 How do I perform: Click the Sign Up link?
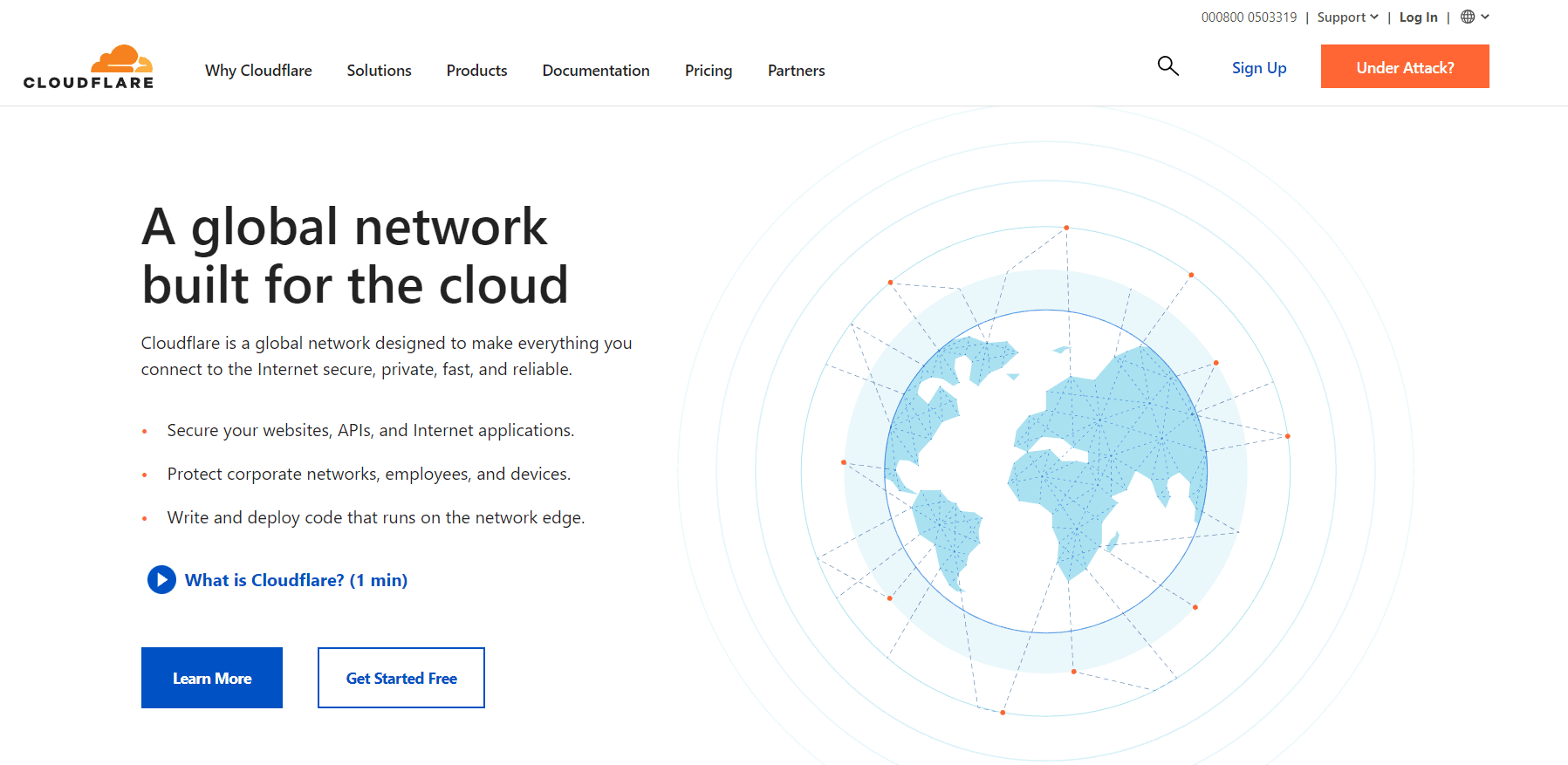pyautogui.click(x=1258, y=68)
